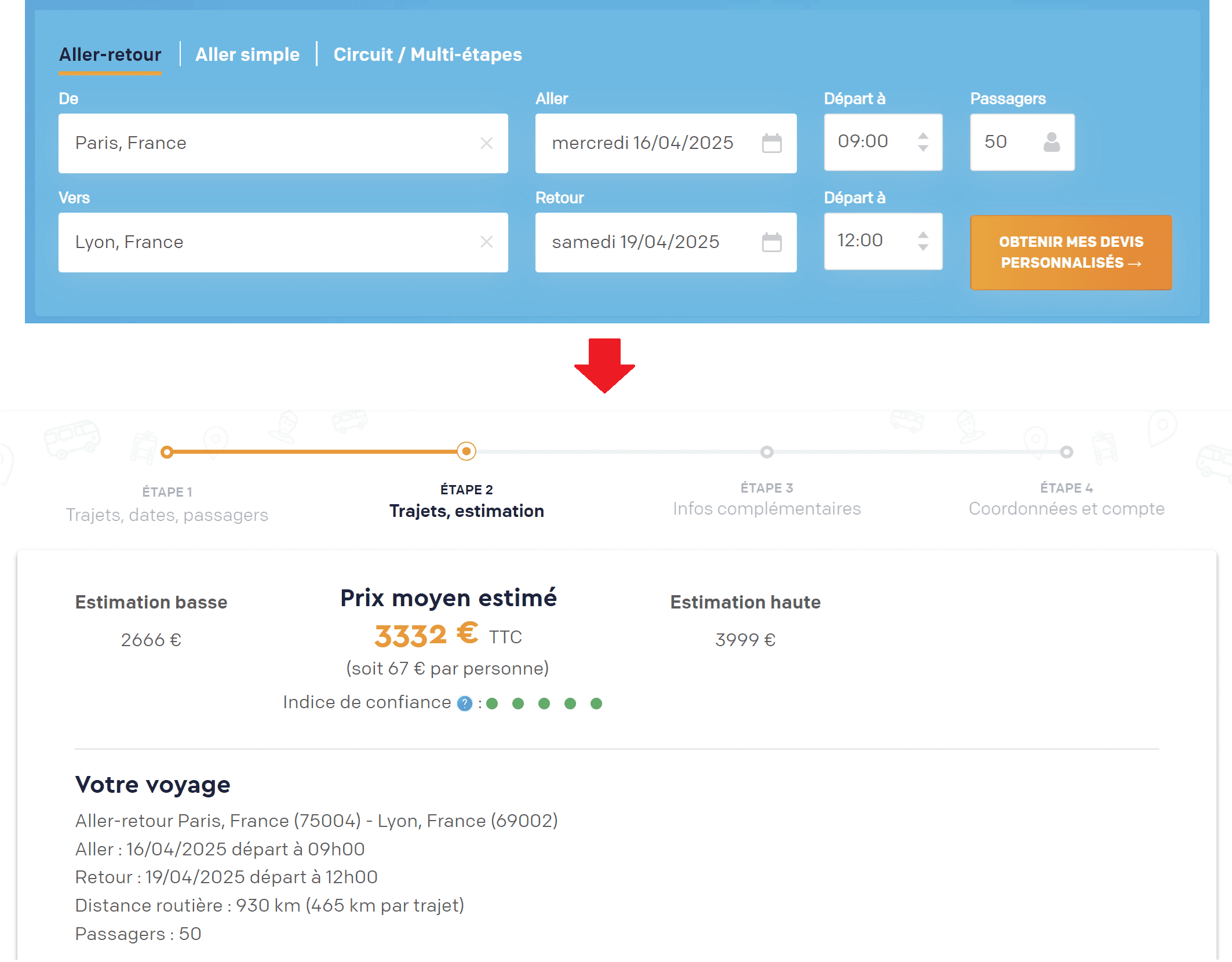Viewport: 1232px width, 962px height.
Task: Switch to Aller simple tab
Action: tap(247, 54)
